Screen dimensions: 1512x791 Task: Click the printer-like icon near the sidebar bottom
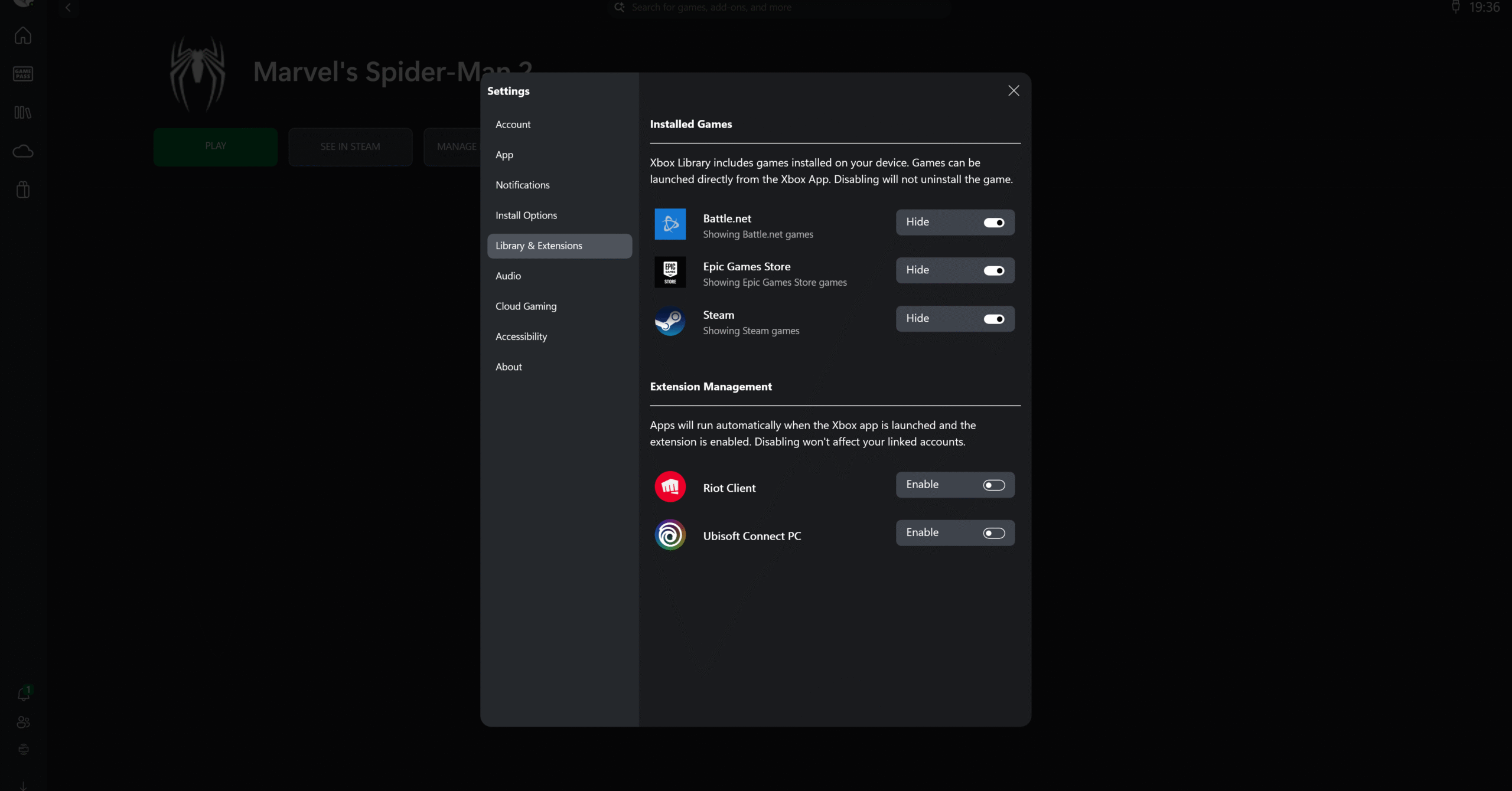tap(24, 749)
